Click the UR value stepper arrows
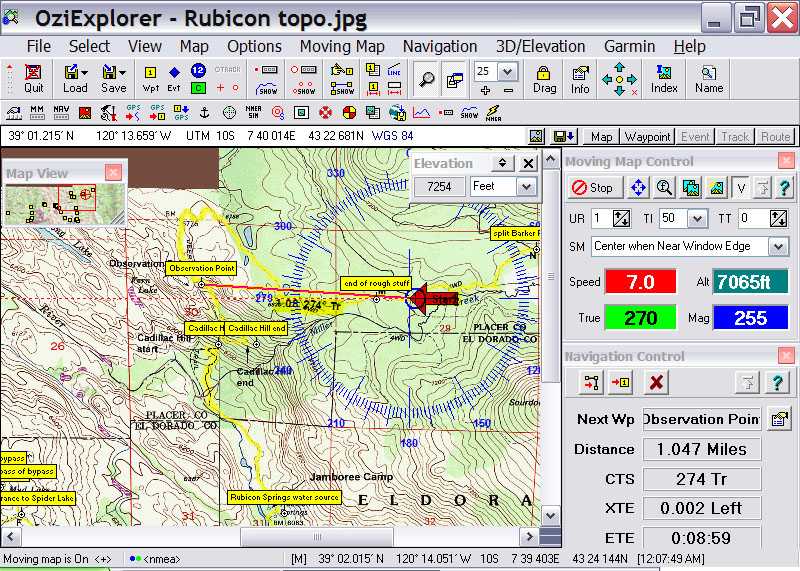Image resolution: width=800 pixels, height=571 pixels. pos(621,219)
